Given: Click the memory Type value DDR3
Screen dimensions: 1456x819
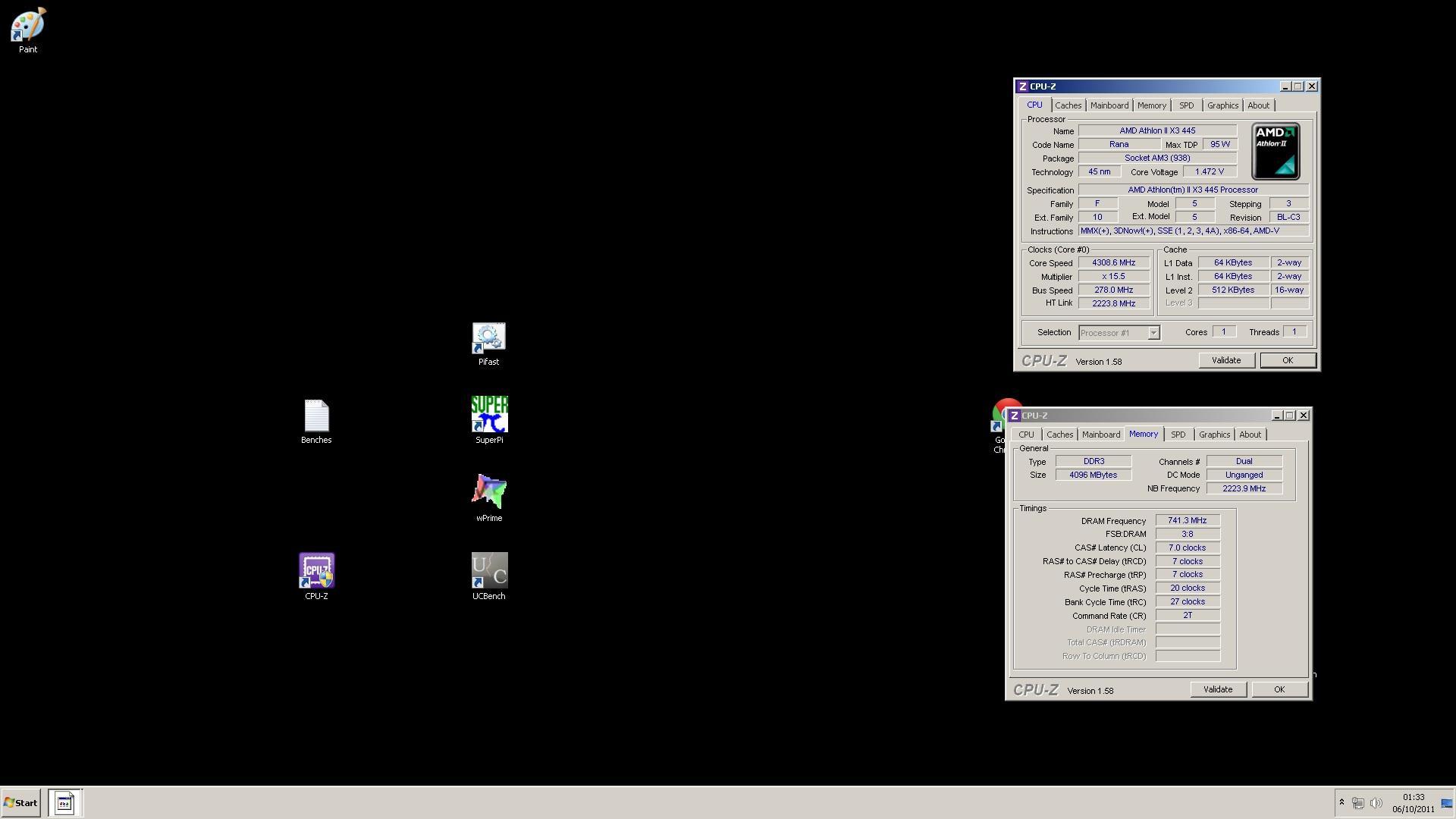Looking at the screenshot, I should pyautogui.click(x=1093, y=462).
